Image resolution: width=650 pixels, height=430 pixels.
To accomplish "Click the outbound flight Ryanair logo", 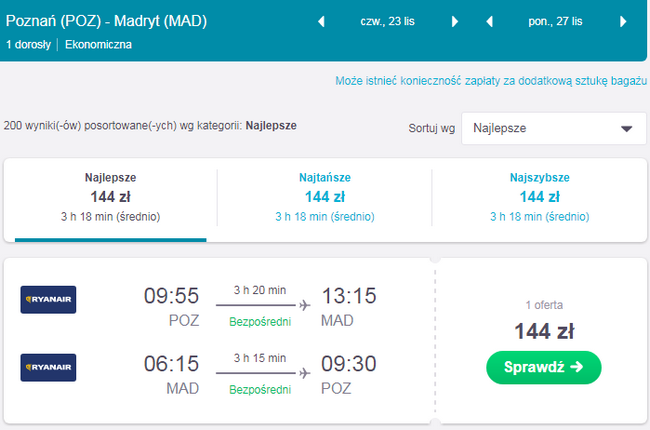I will tap(48, 299).
